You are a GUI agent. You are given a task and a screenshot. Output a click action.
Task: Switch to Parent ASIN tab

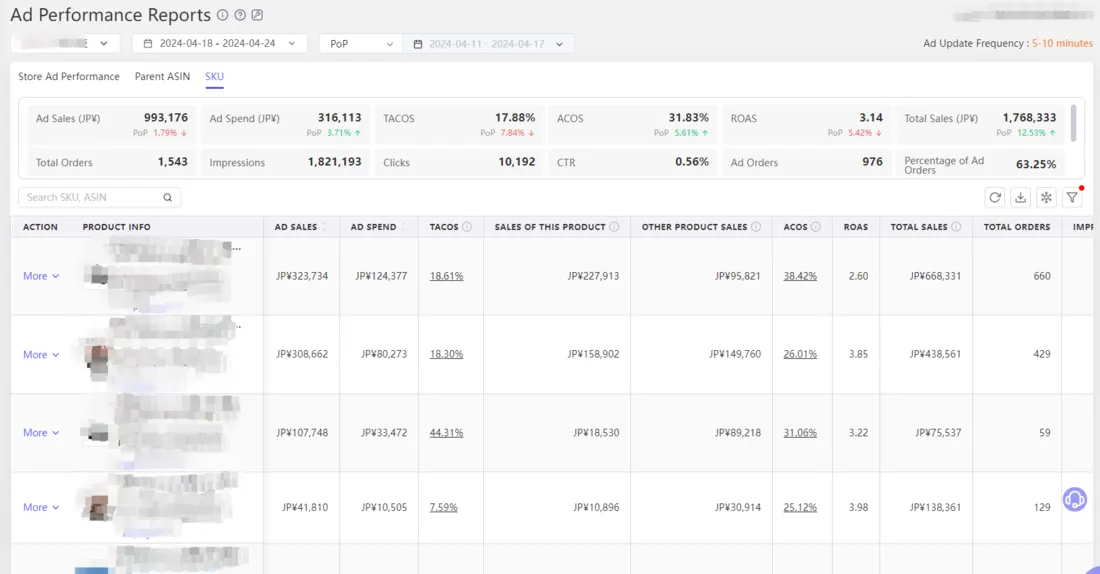(162, 76)
